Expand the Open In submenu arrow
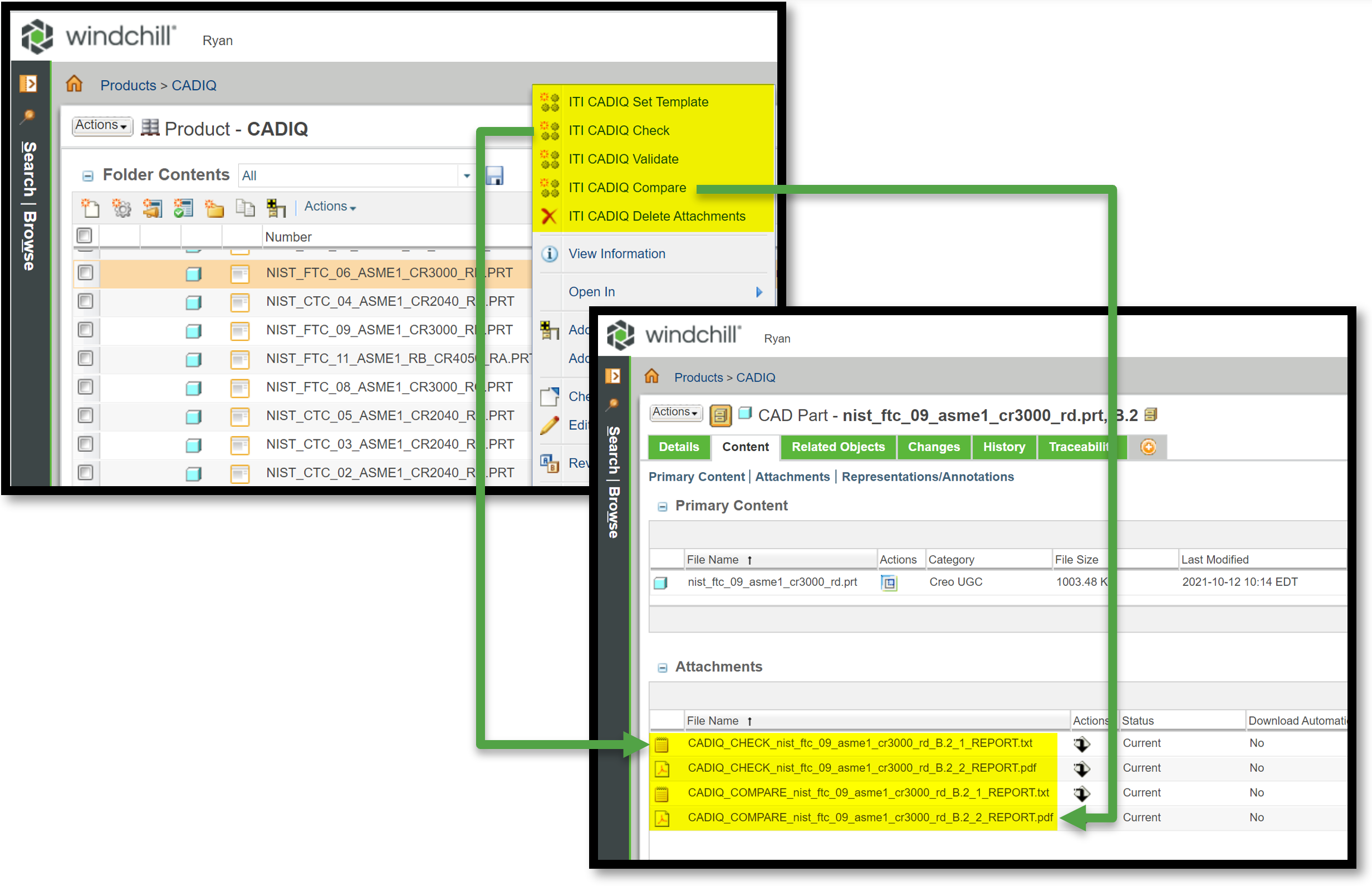This screenshot has width=1372, height=886. [x=759, y=292]
